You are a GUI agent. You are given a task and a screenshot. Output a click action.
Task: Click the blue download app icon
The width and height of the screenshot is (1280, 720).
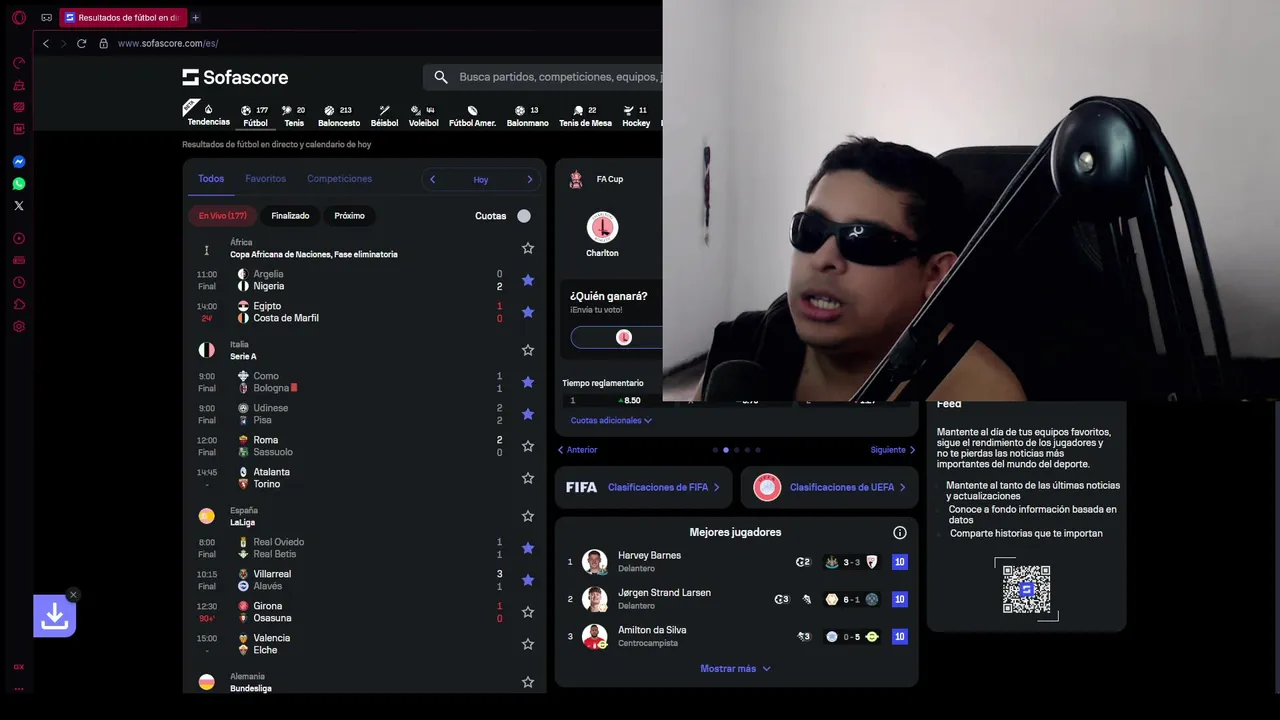55,616
